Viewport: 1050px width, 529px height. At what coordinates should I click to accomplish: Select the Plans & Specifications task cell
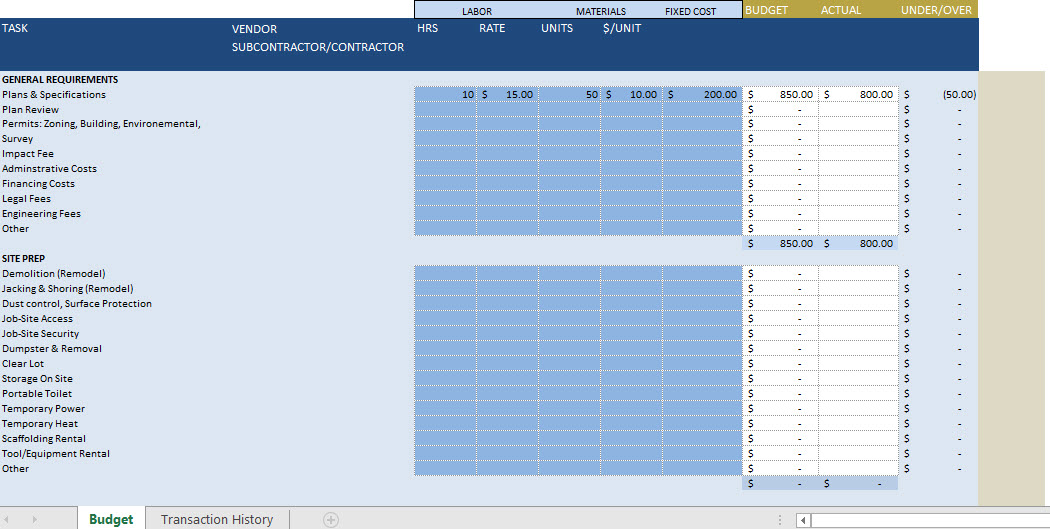point(54,94)
